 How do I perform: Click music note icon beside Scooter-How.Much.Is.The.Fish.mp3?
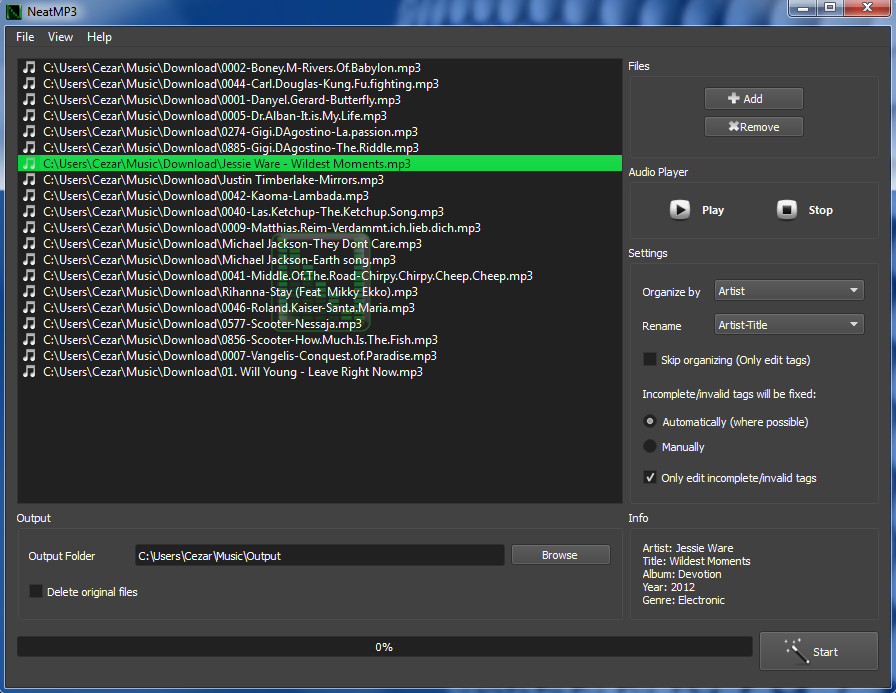[29, 339]
